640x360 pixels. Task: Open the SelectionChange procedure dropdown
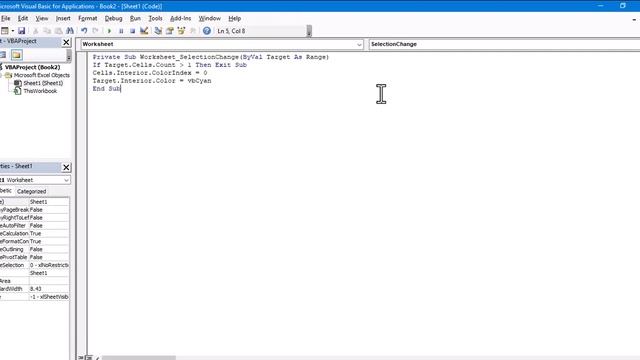pyautogui.click(x=504, y=44)
